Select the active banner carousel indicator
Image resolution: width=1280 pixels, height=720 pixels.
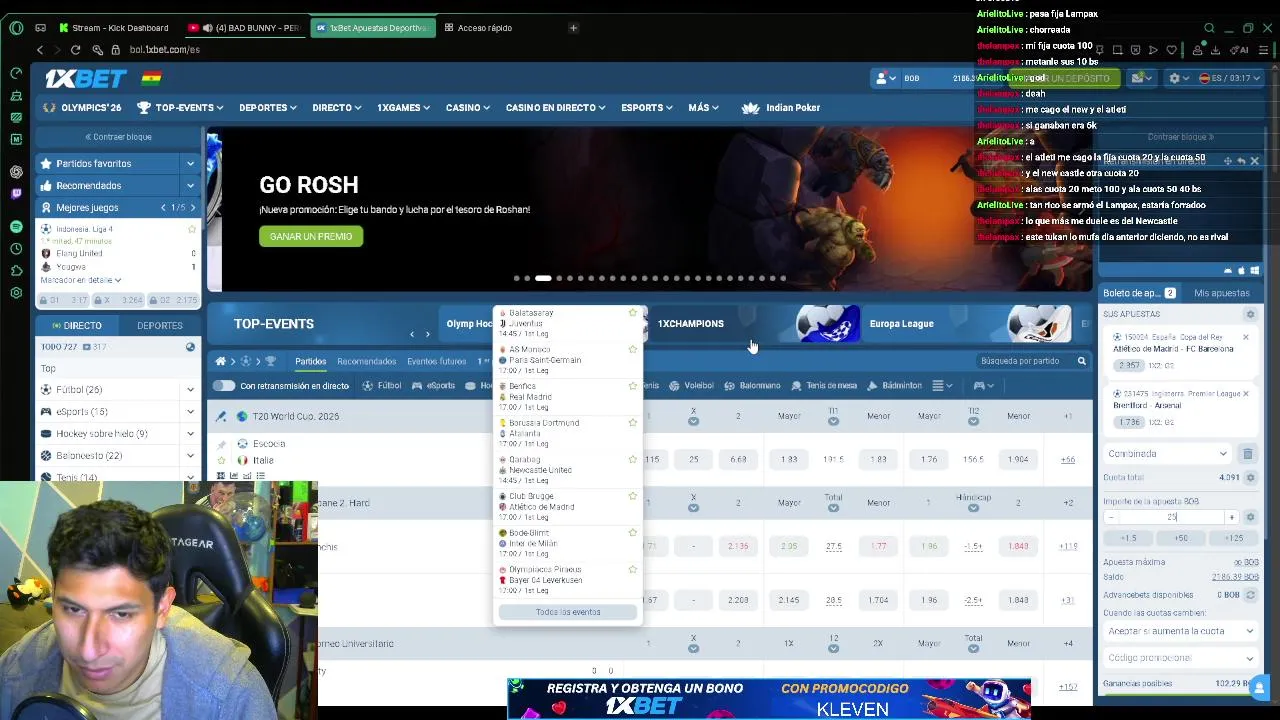pyautogui.click(x=543, y=278)
